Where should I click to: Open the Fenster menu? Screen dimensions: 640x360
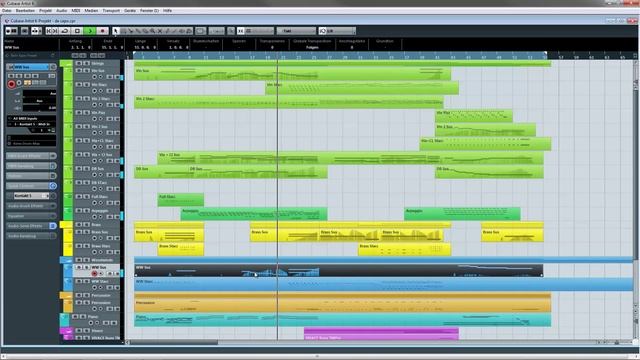pos(149,11)
